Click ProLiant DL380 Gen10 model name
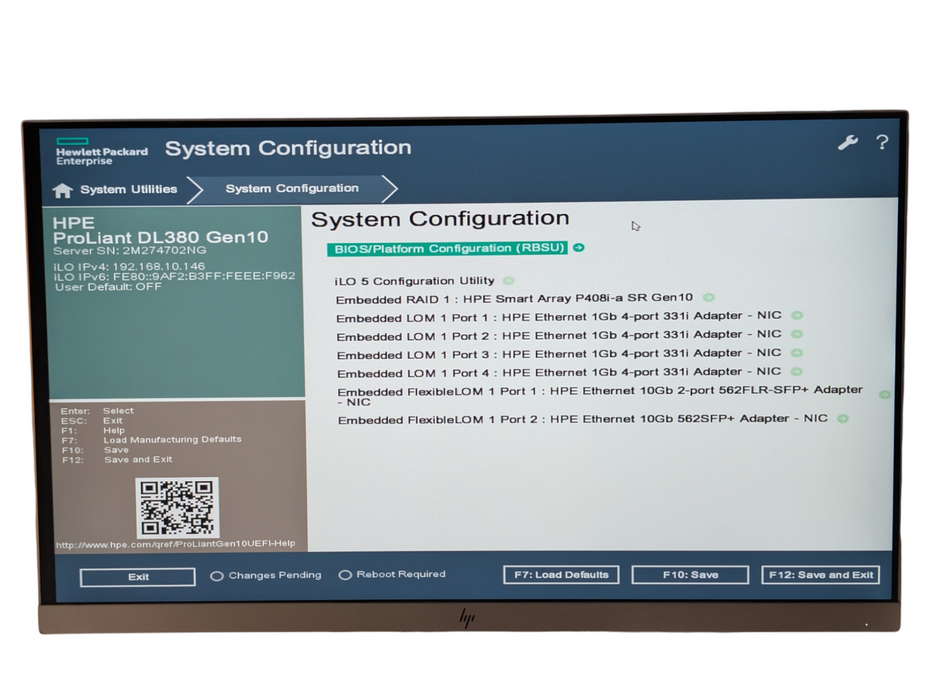The image size is (930, 700). point(161,237)
